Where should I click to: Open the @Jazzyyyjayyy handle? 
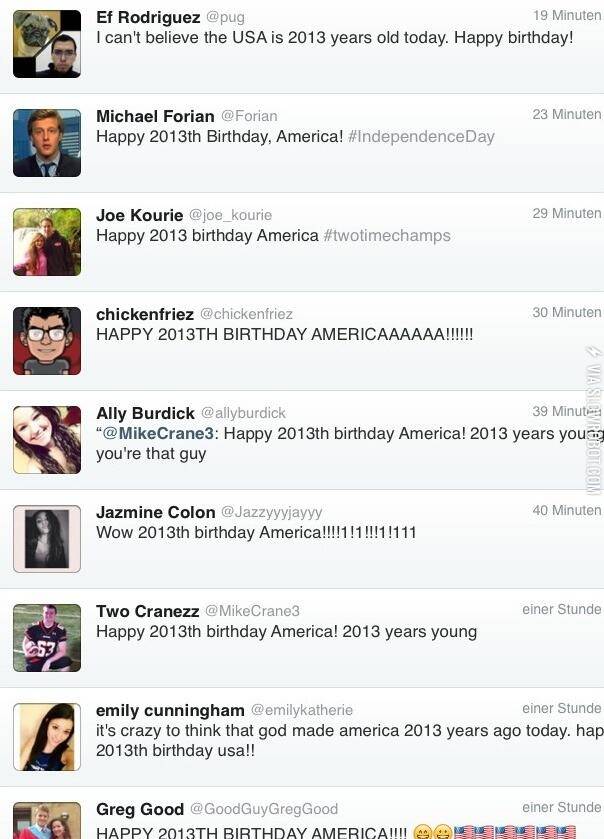(x=272, y=512)
